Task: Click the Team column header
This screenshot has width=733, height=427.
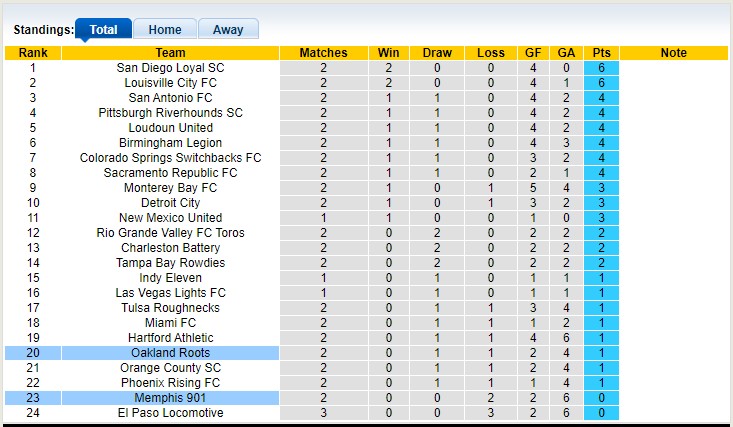Action: [x=170, y=53]
